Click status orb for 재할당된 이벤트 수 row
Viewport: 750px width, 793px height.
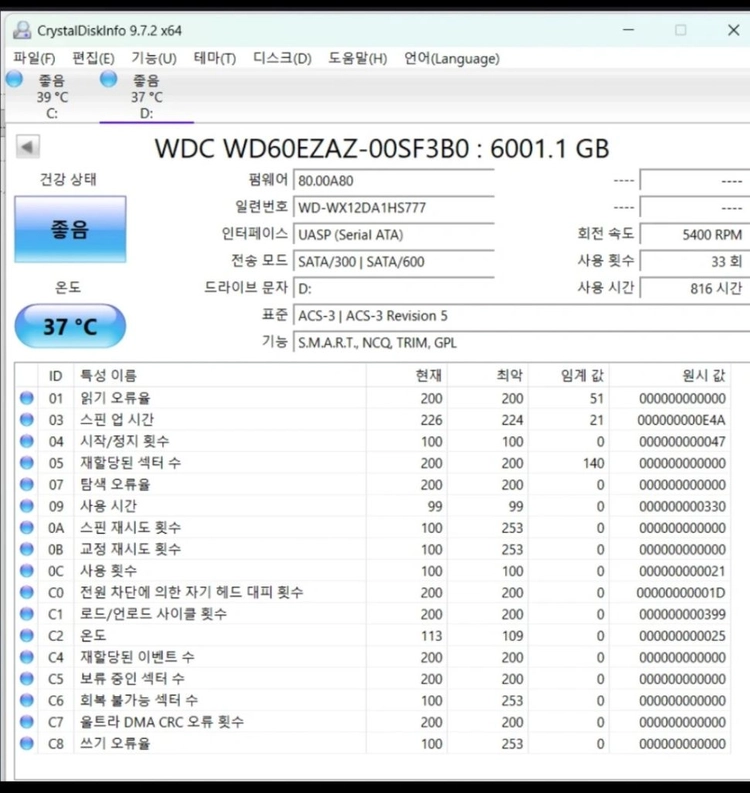tap(27, 657)
